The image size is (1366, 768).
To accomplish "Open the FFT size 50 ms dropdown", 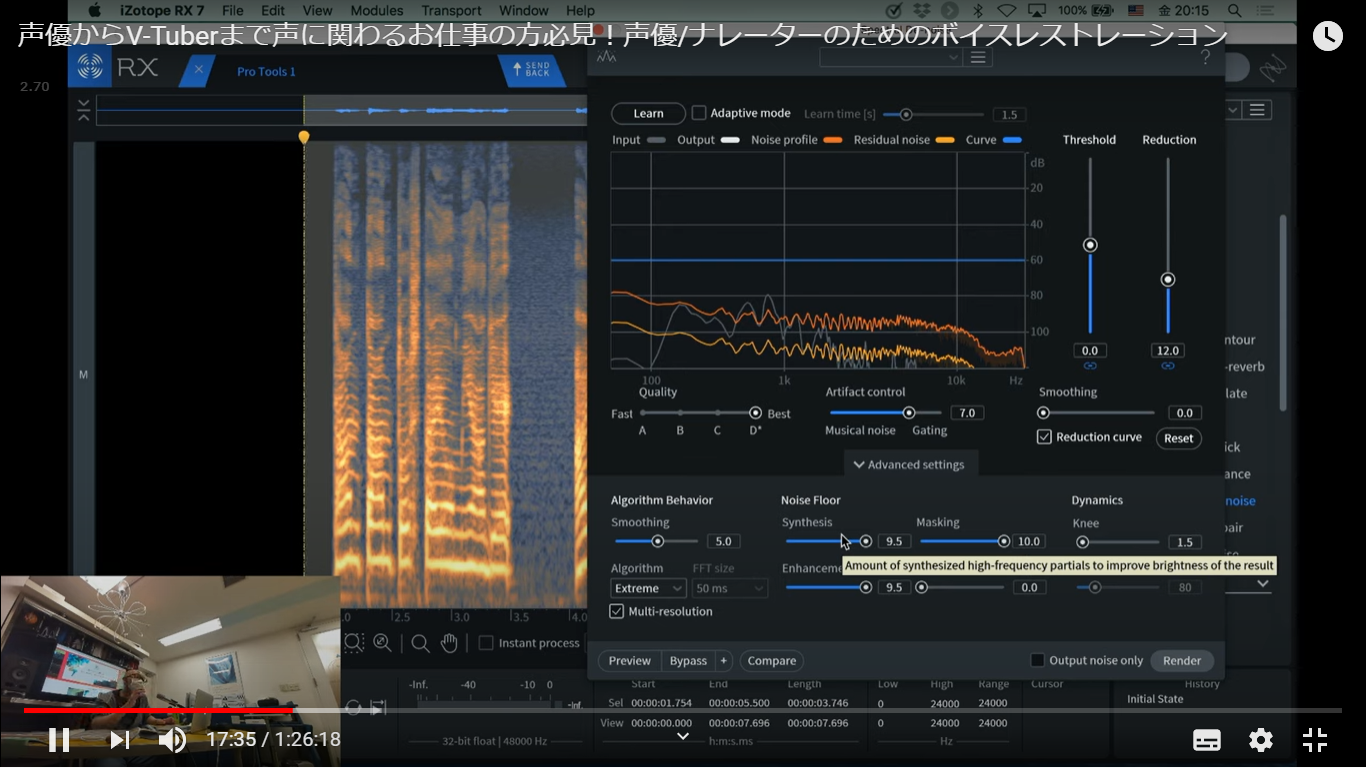I will tap(730, 588).
